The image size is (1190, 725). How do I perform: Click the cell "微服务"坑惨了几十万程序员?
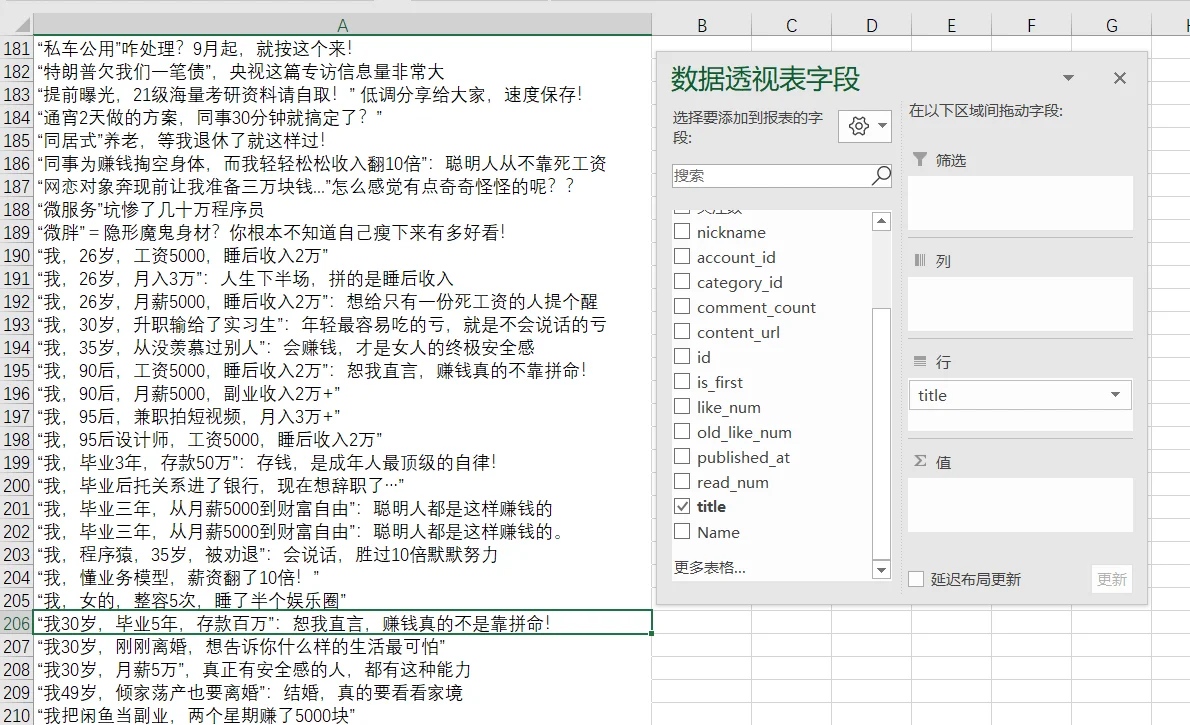pyautogui.click(x=342, y=210)
